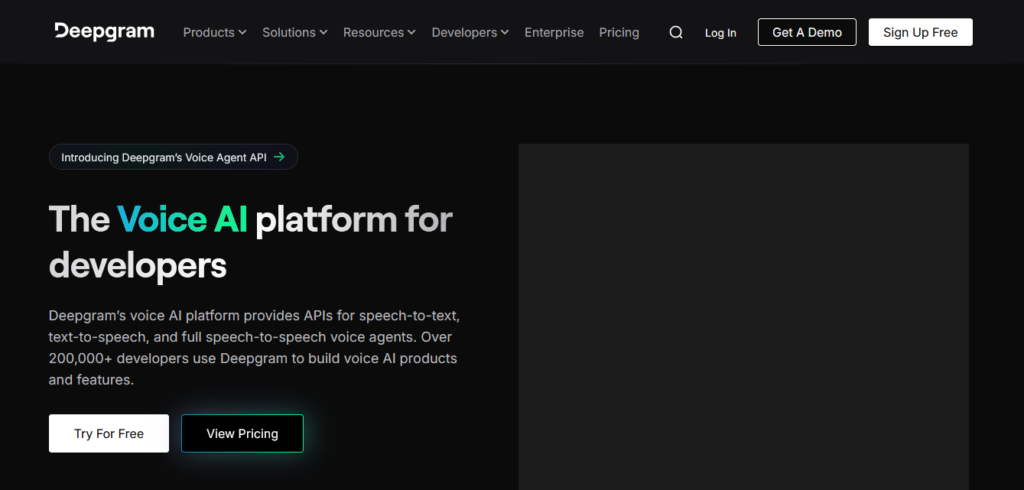Expand the Solutions chevron
Screen dimensions: 1024x490
(323, 33)
